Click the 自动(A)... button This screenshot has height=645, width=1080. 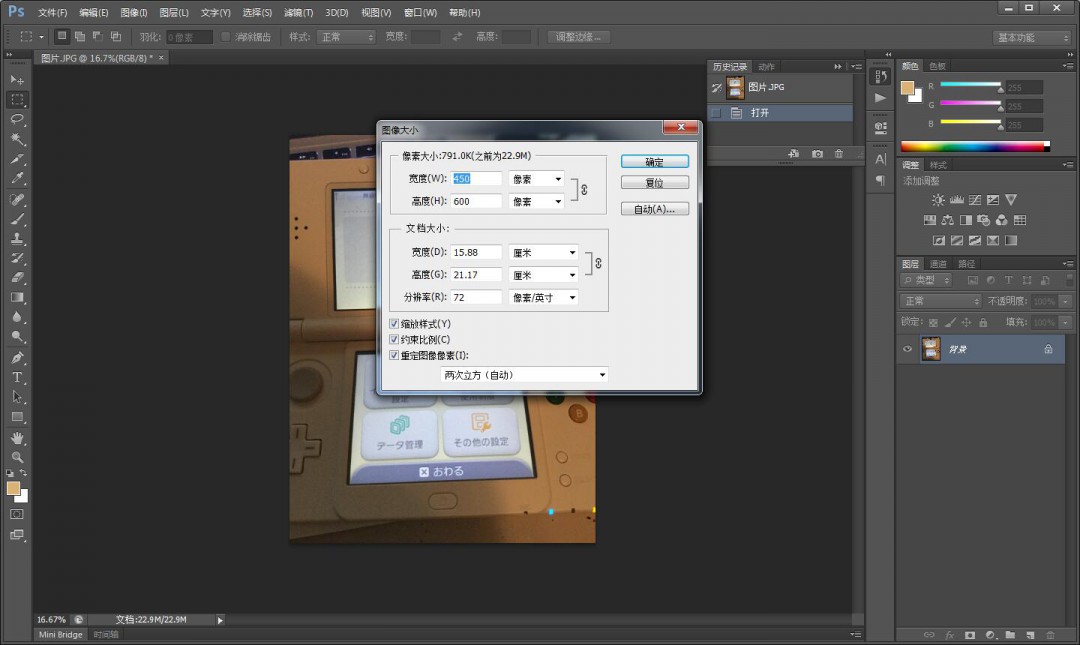[x=654, y=209]
